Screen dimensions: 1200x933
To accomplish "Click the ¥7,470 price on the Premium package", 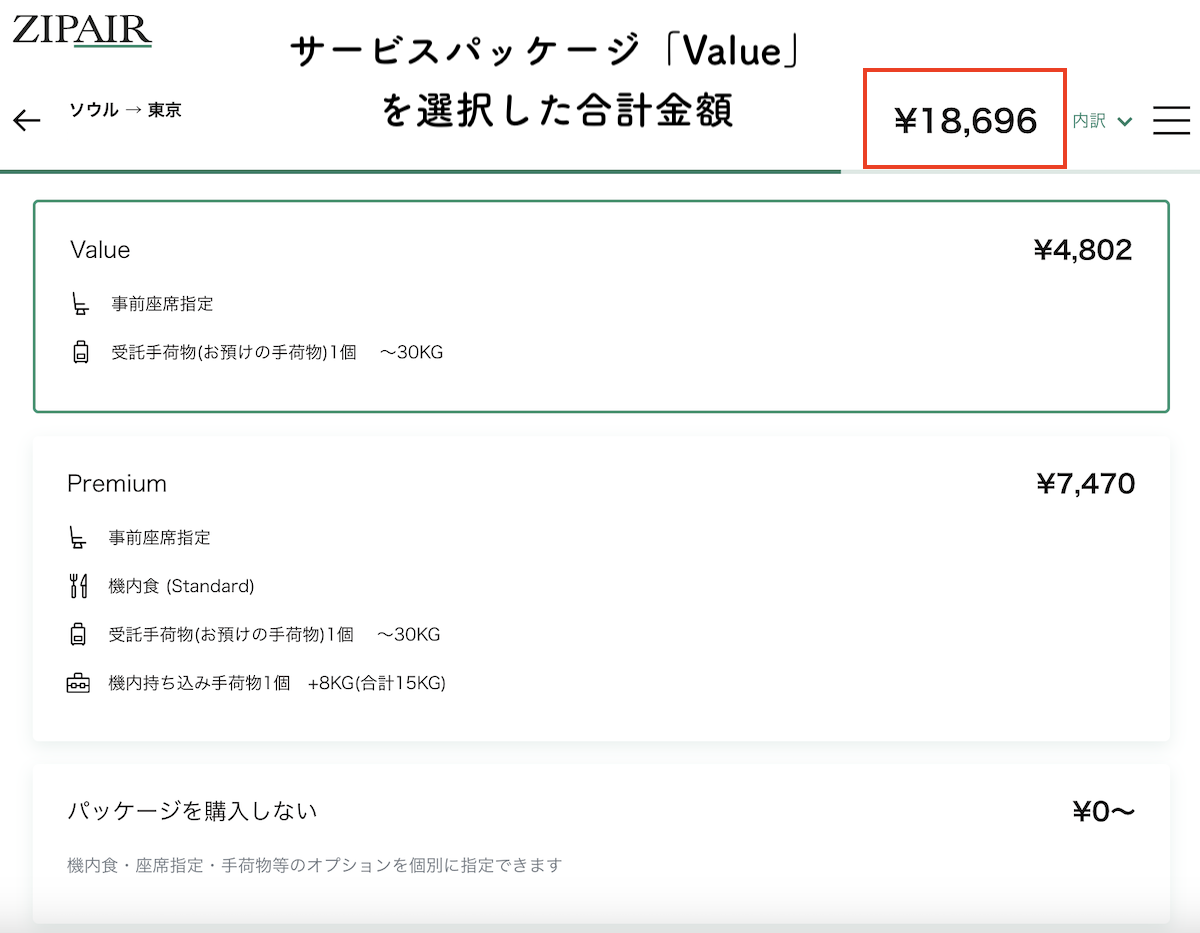I will click(x=1085, y=483).
